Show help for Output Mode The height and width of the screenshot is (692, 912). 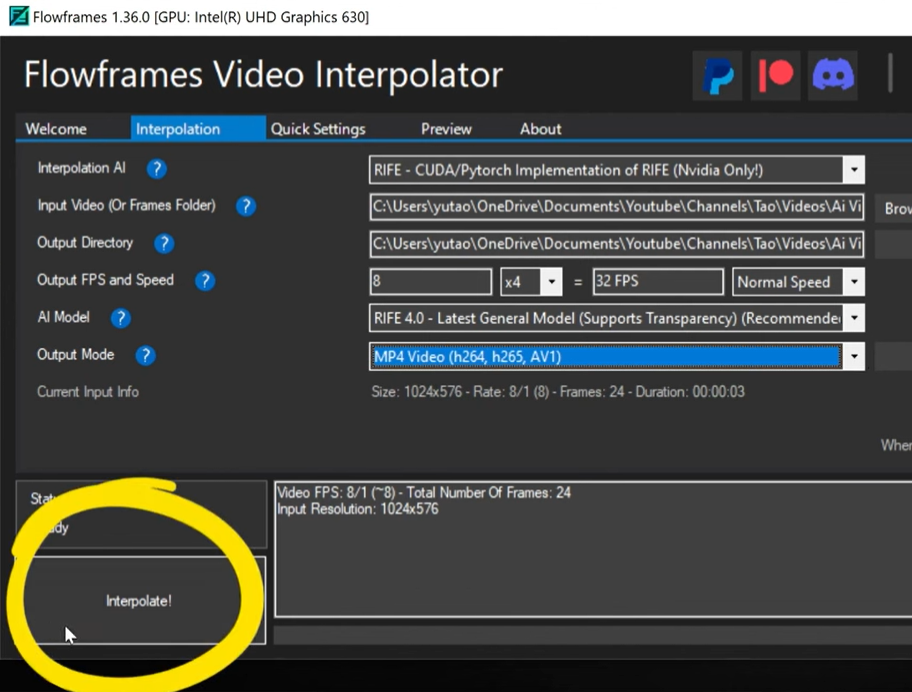pos(145,355)
